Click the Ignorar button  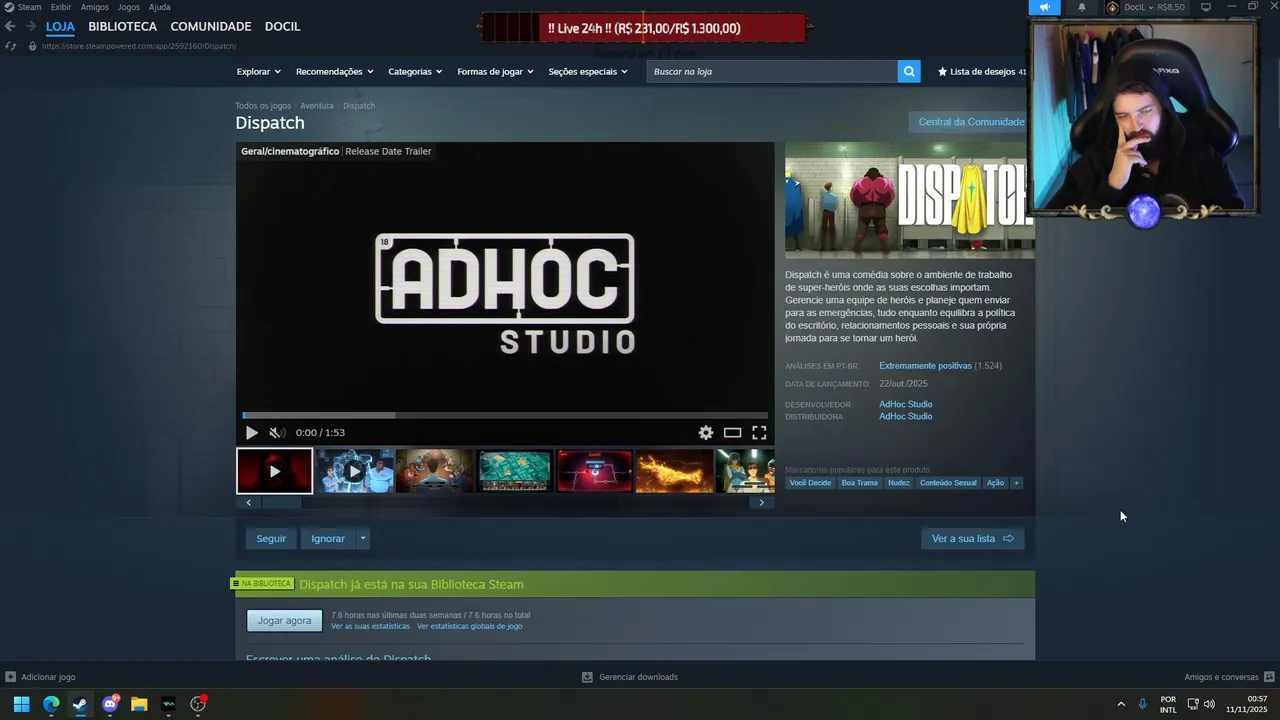(x=328, y=538)
